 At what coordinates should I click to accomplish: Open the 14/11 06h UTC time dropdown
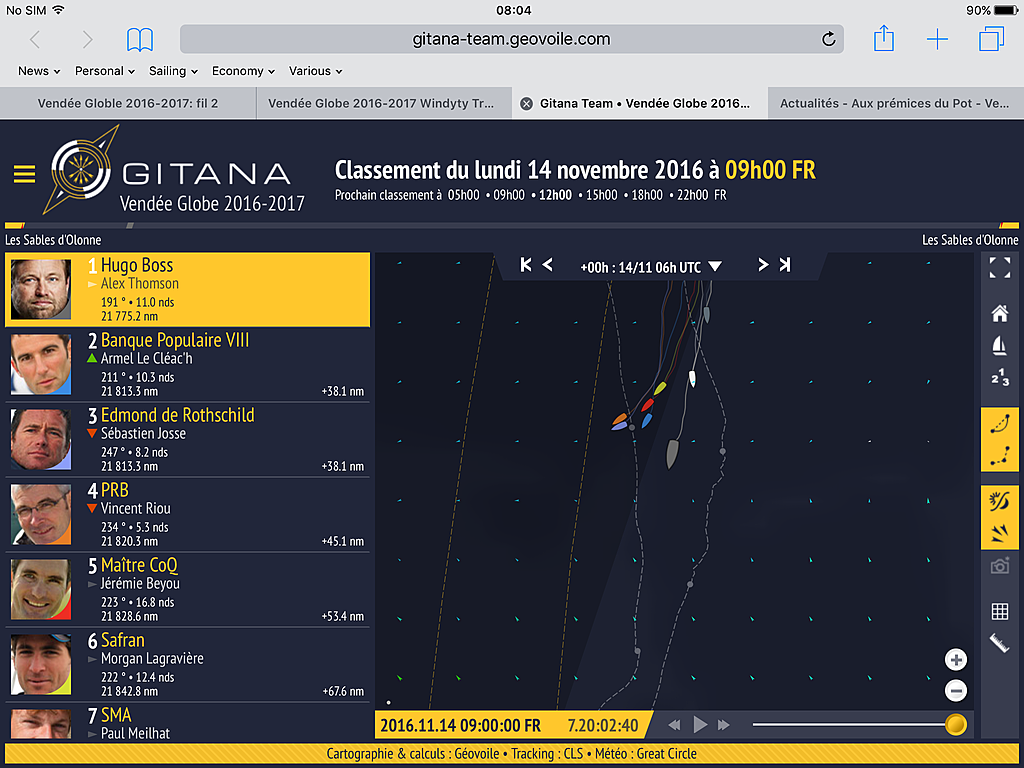651,267
